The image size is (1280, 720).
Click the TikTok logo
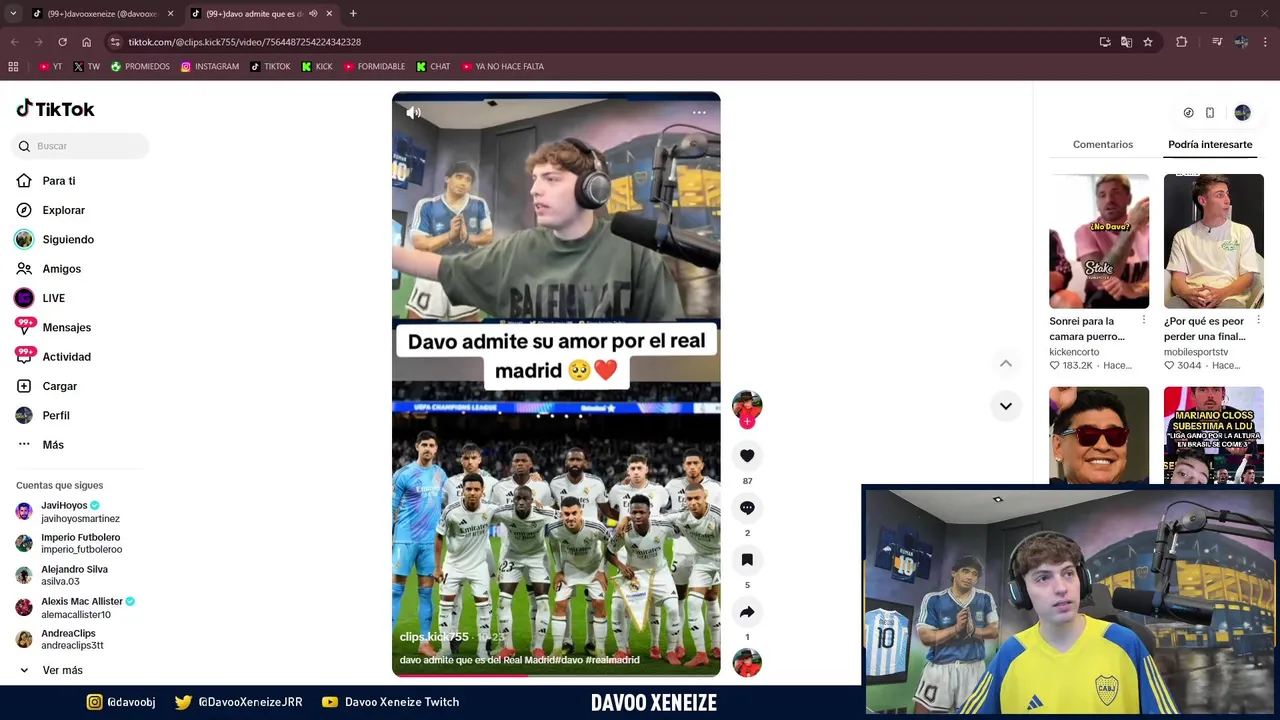pos(55,109)
